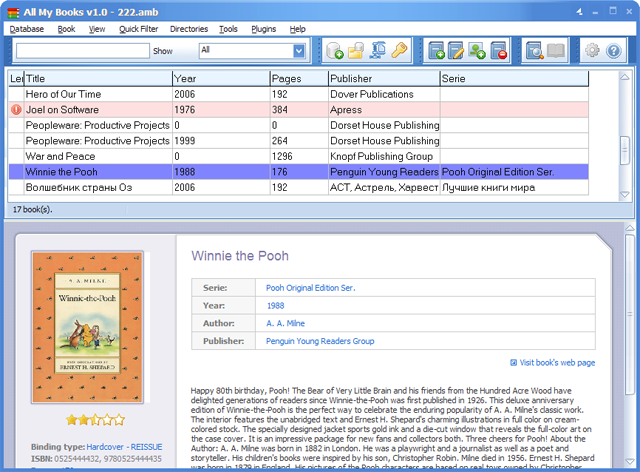Screen dimensions: 640x472
Task: Click the 1296 pages cell
Action: (x=299, y=156)
